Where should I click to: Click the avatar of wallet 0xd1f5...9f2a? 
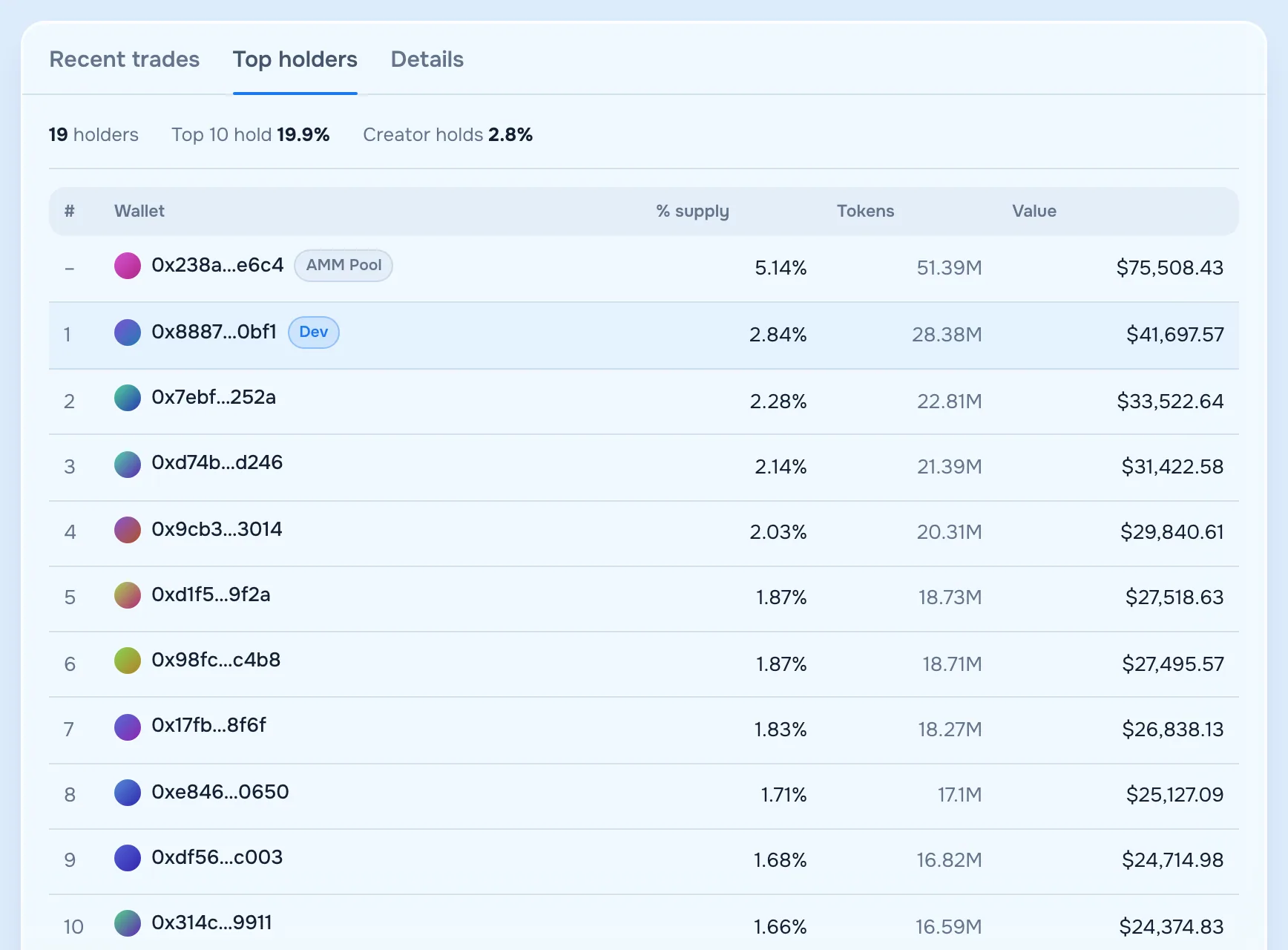pyautogui.click(x=128, y=595)
